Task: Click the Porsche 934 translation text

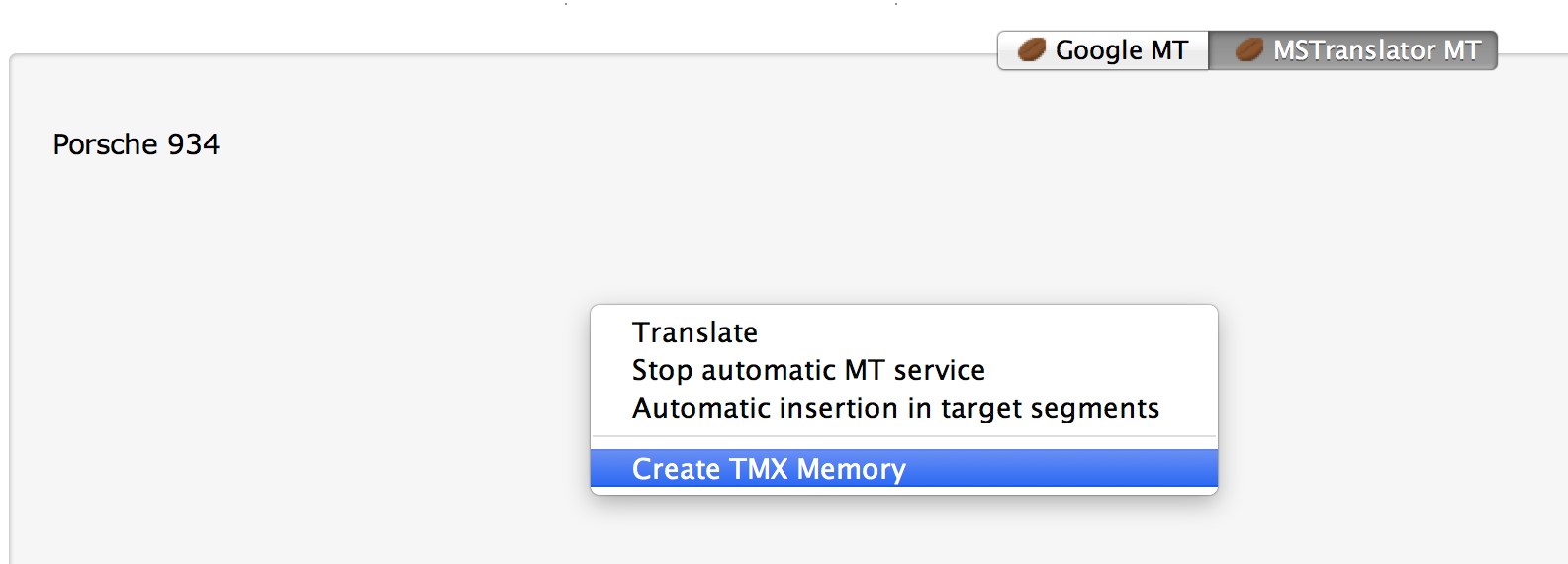Action: 137,144
